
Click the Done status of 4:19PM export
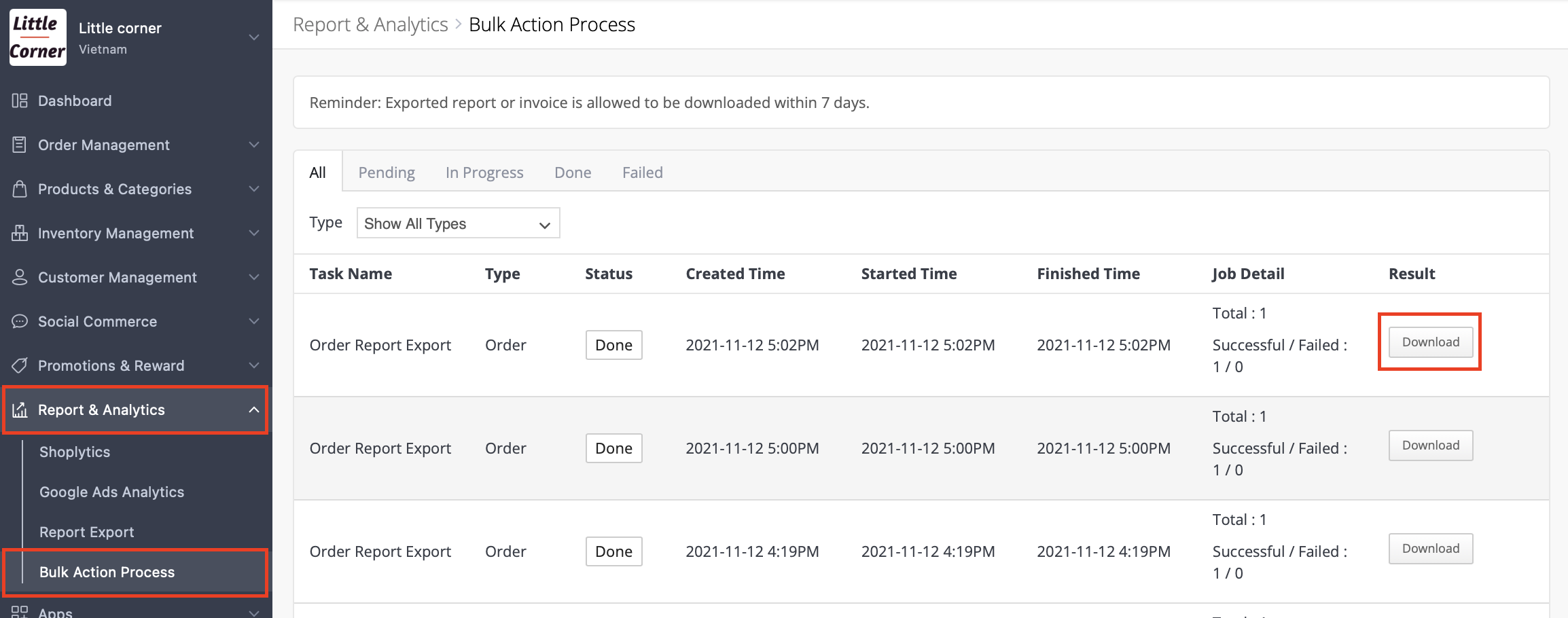(613, 551)
